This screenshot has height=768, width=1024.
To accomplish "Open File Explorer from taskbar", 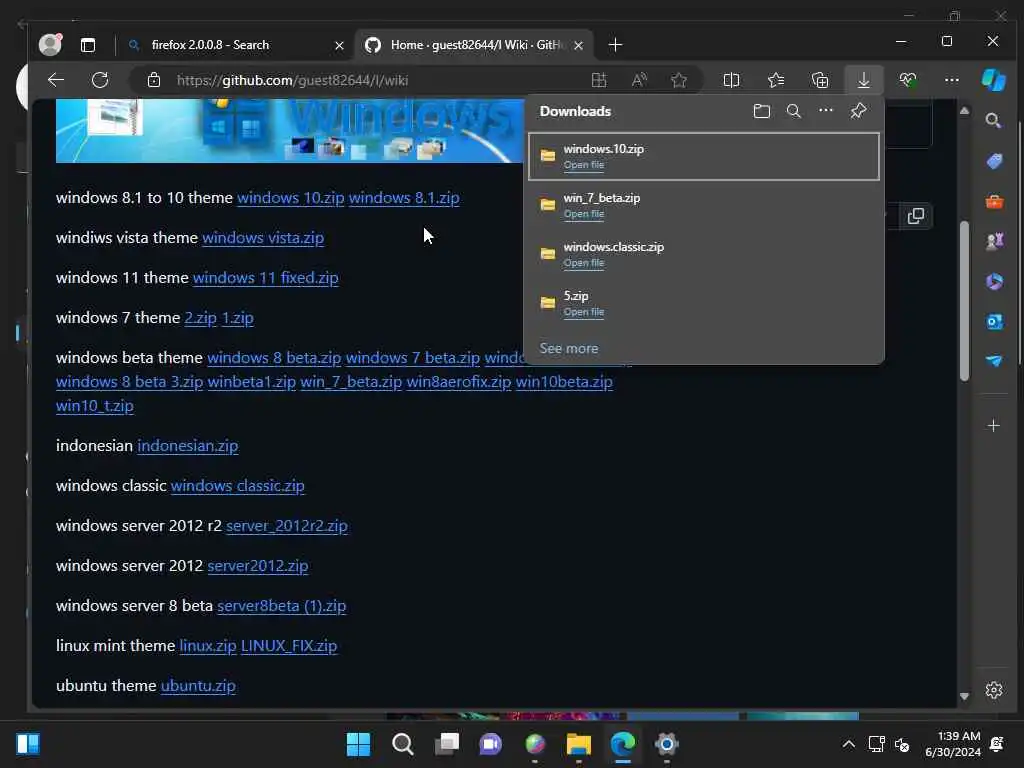I will pyautogui.click(x=579, y=744).
